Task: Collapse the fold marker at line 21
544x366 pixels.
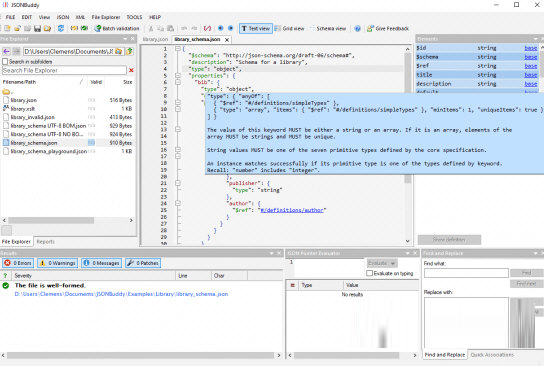Action: [178, 183]
